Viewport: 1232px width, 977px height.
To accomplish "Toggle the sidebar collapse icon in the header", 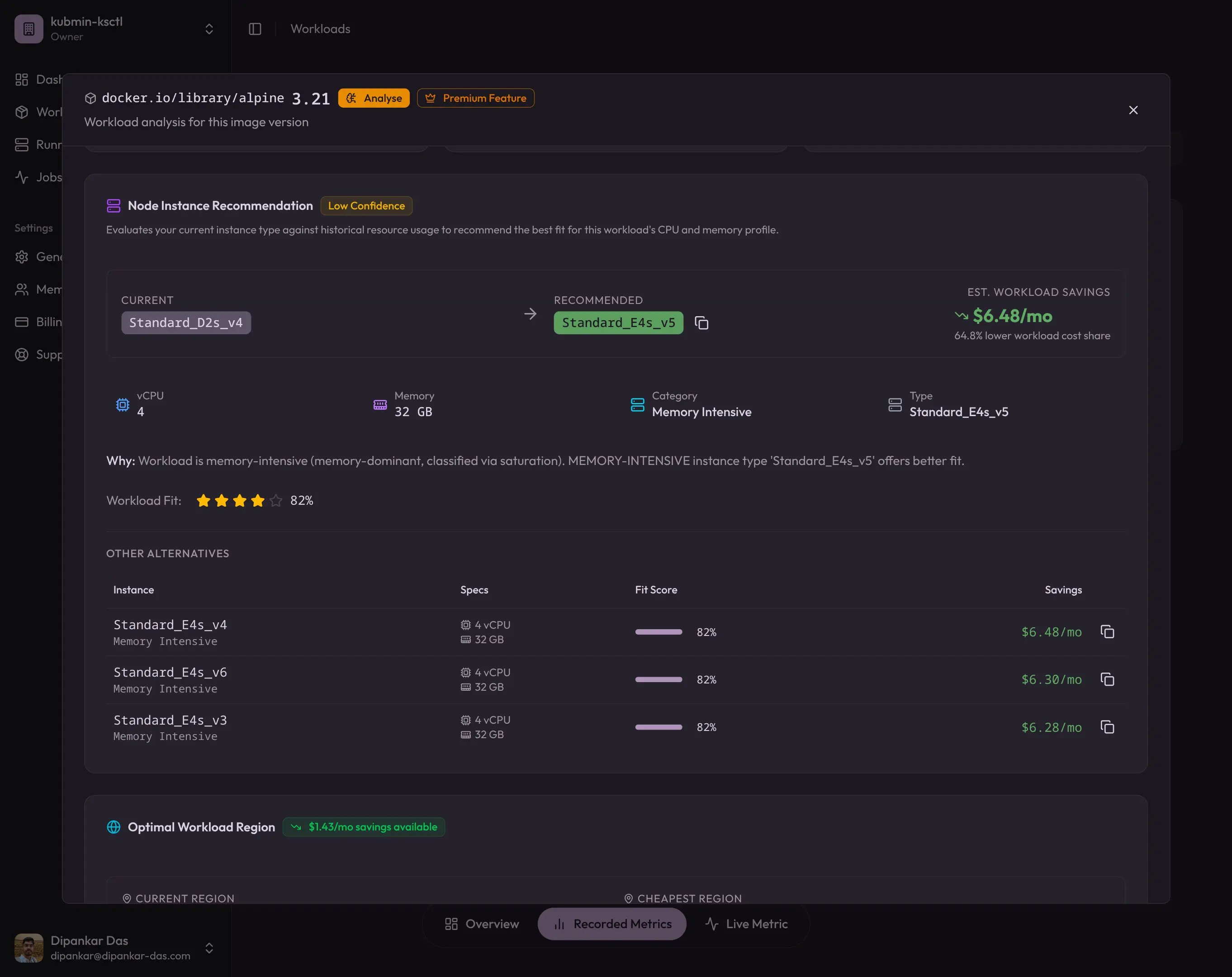I will [x=255, y=28].
